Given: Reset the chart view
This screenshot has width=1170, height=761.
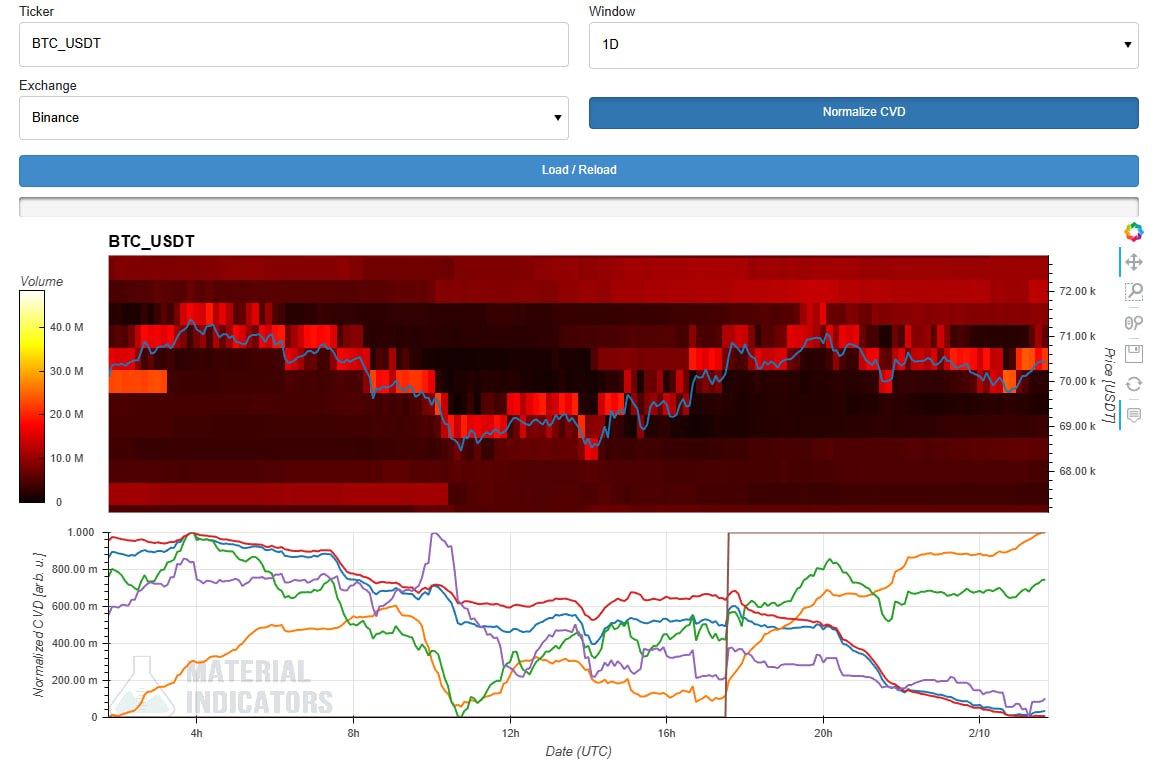Looking at the screenshot, I should (1133, 383).
